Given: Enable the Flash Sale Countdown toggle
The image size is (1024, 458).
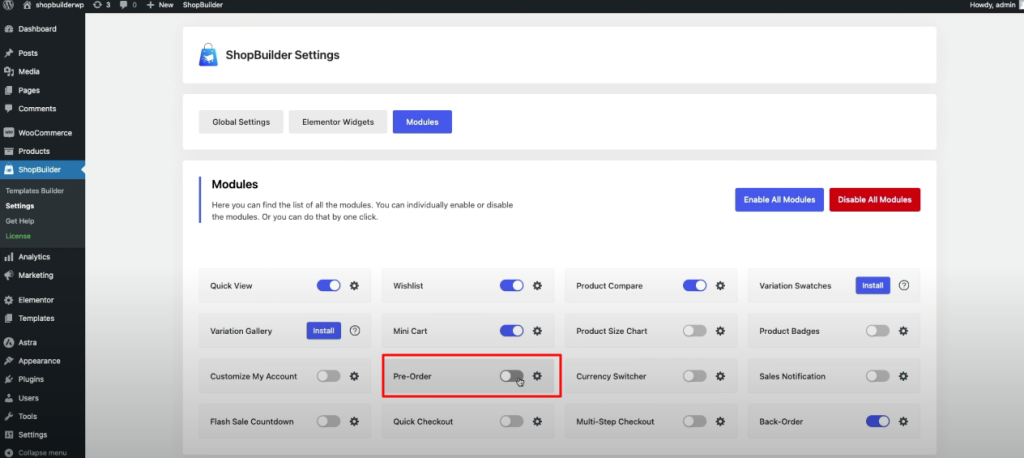Looking at the screenshot, I should tap(328, 421).
